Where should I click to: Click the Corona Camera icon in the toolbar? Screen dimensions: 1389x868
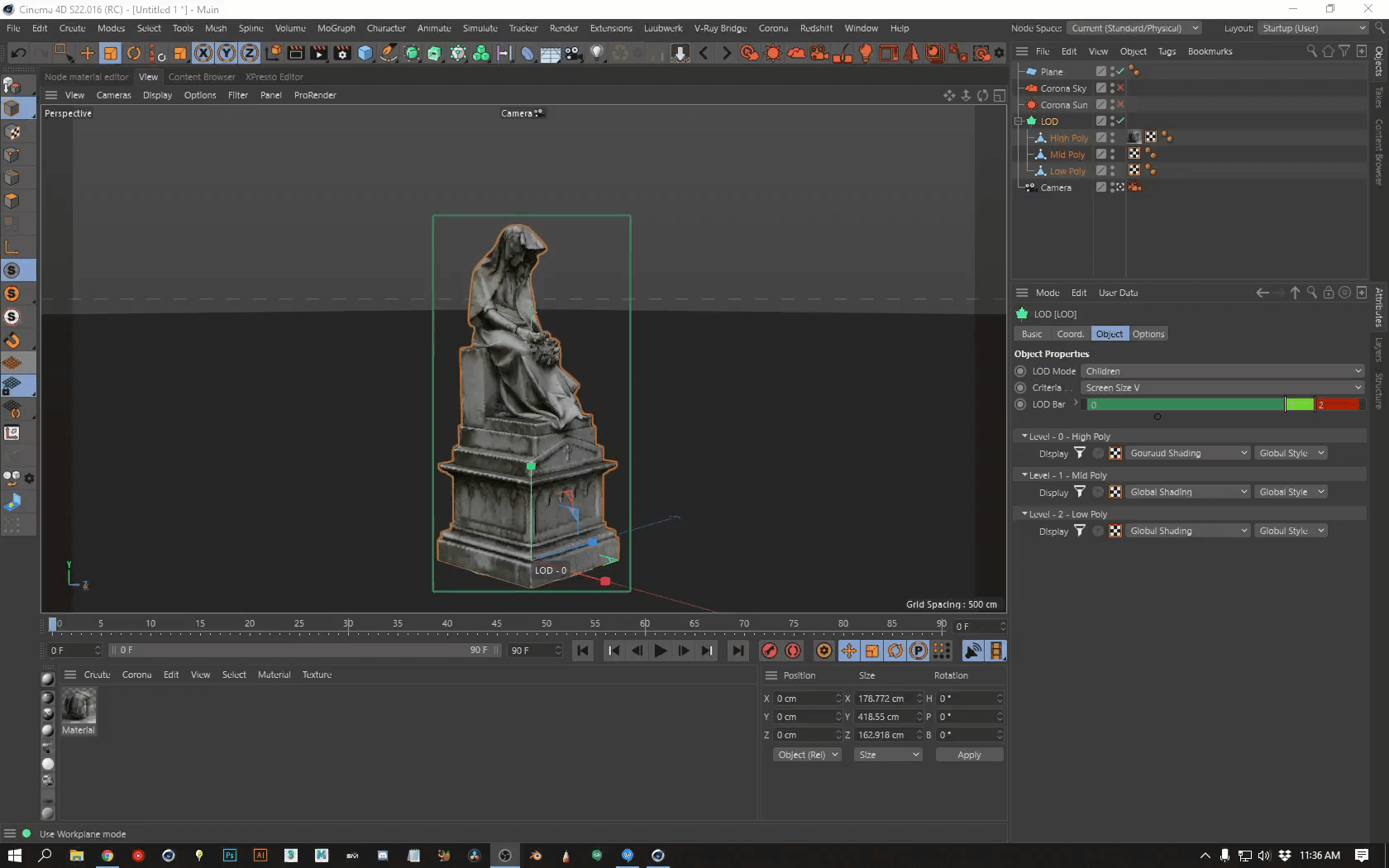819,53
